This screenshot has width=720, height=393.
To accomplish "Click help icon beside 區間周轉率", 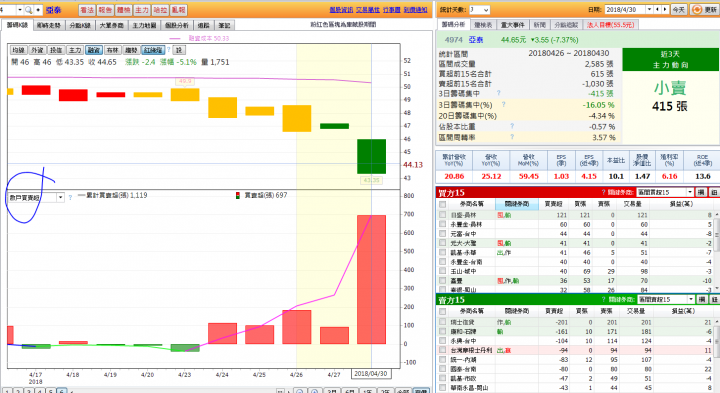I will point(512,137).
